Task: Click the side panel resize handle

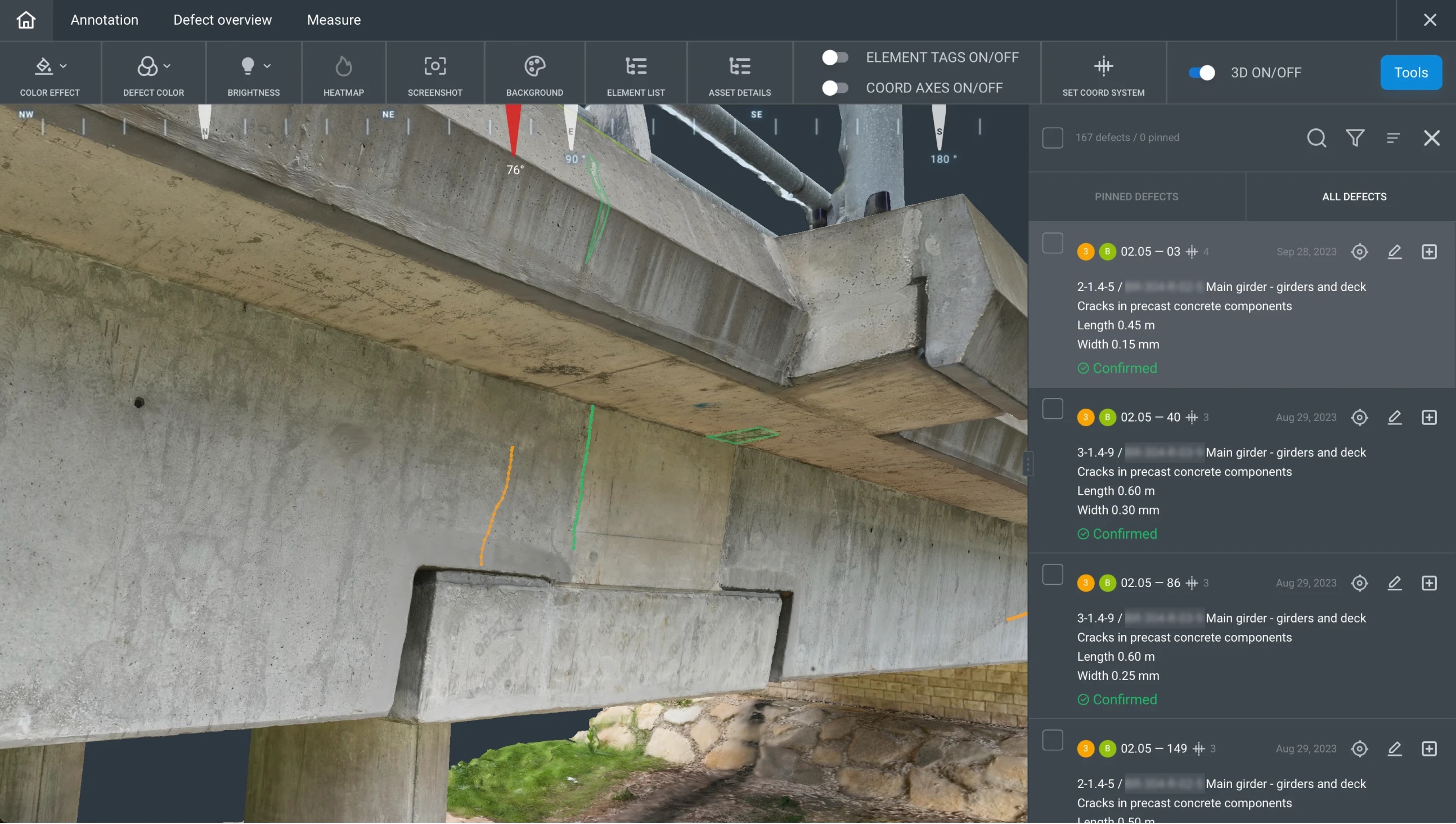Action: point(1027,464)
